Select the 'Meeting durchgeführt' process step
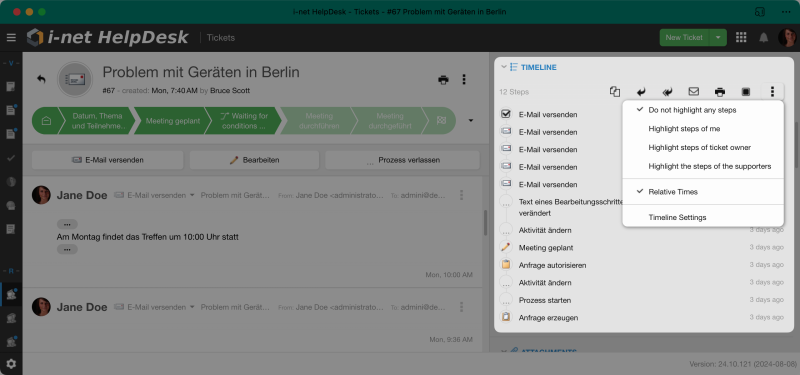The image size is (800, 375). pyautogui.click(x=389, y=121)
